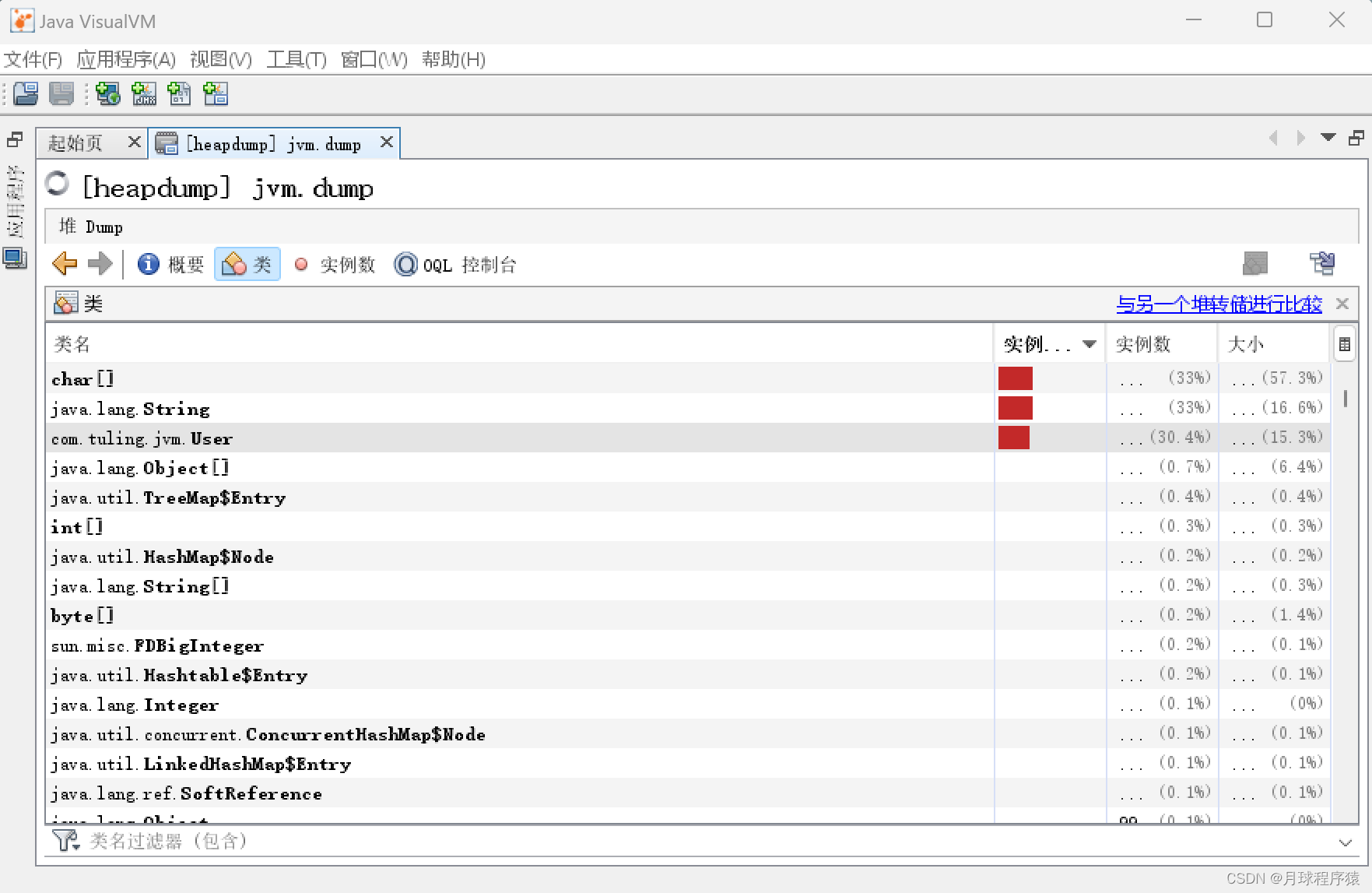Open the filter type funnel icon menu
1372x893 pixels.
coord(65,841)
